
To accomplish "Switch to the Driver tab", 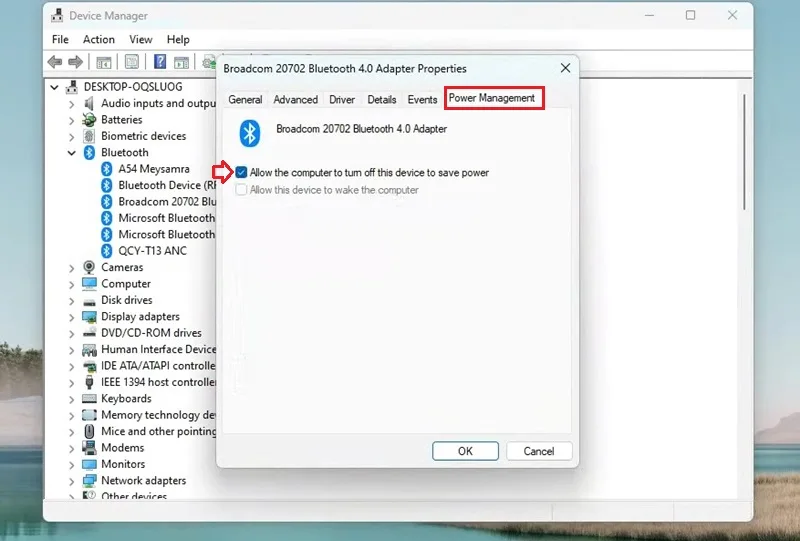I will tap(342, 100).
